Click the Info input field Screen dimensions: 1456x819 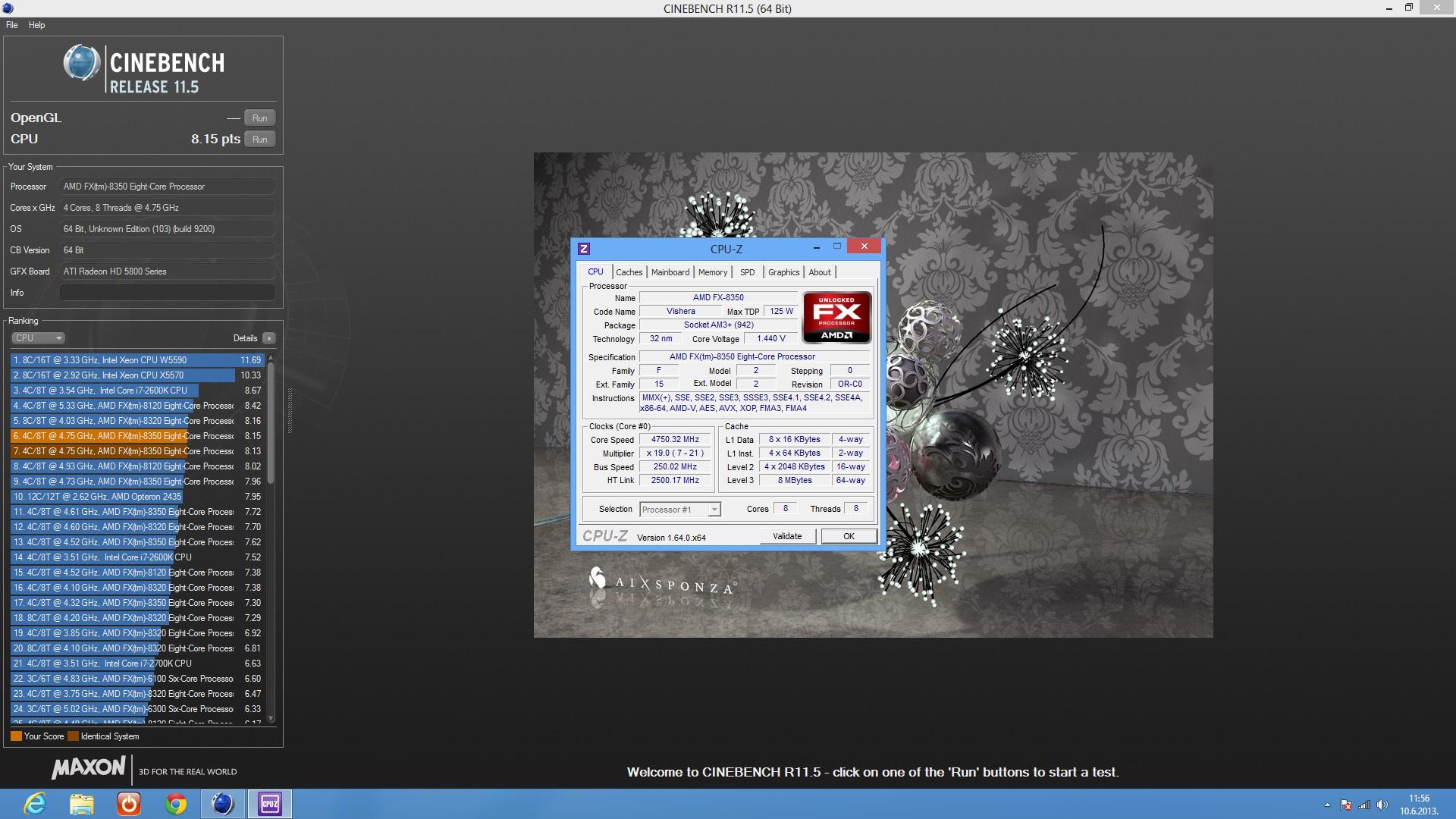(167, 293)
